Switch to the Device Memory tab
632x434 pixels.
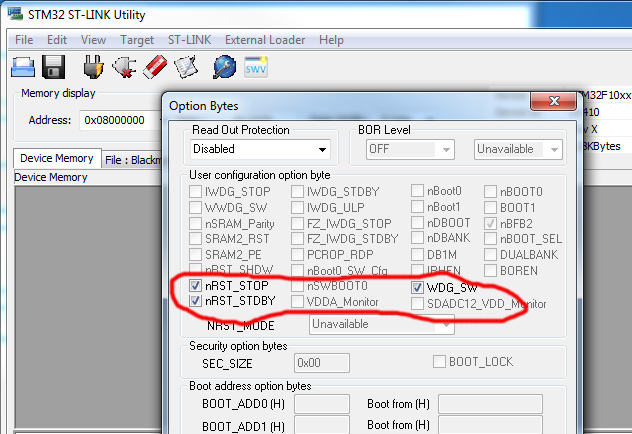(x=57, y=158)
